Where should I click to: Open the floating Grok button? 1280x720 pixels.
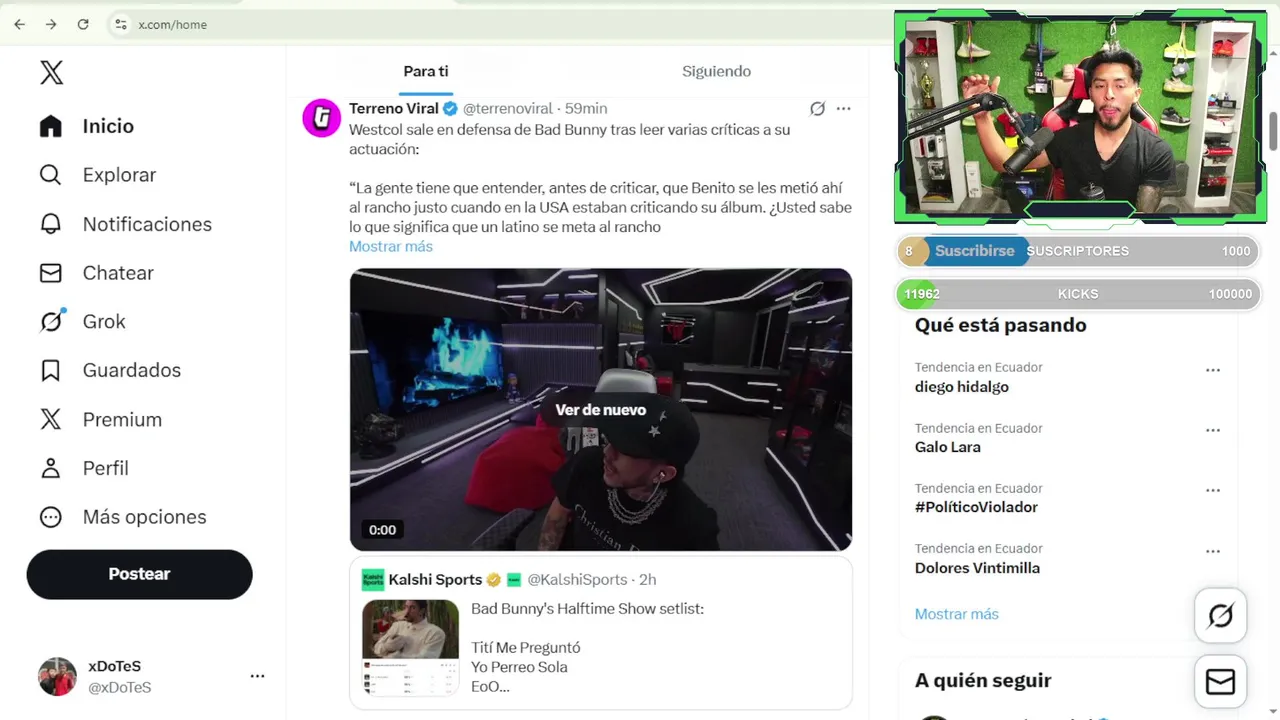pos(1220,616)
